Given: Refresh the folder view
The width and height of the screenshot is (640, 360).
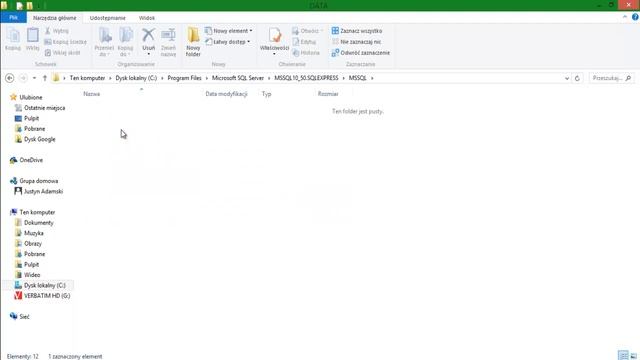Looking at the screenshot, I should point(577,78).
